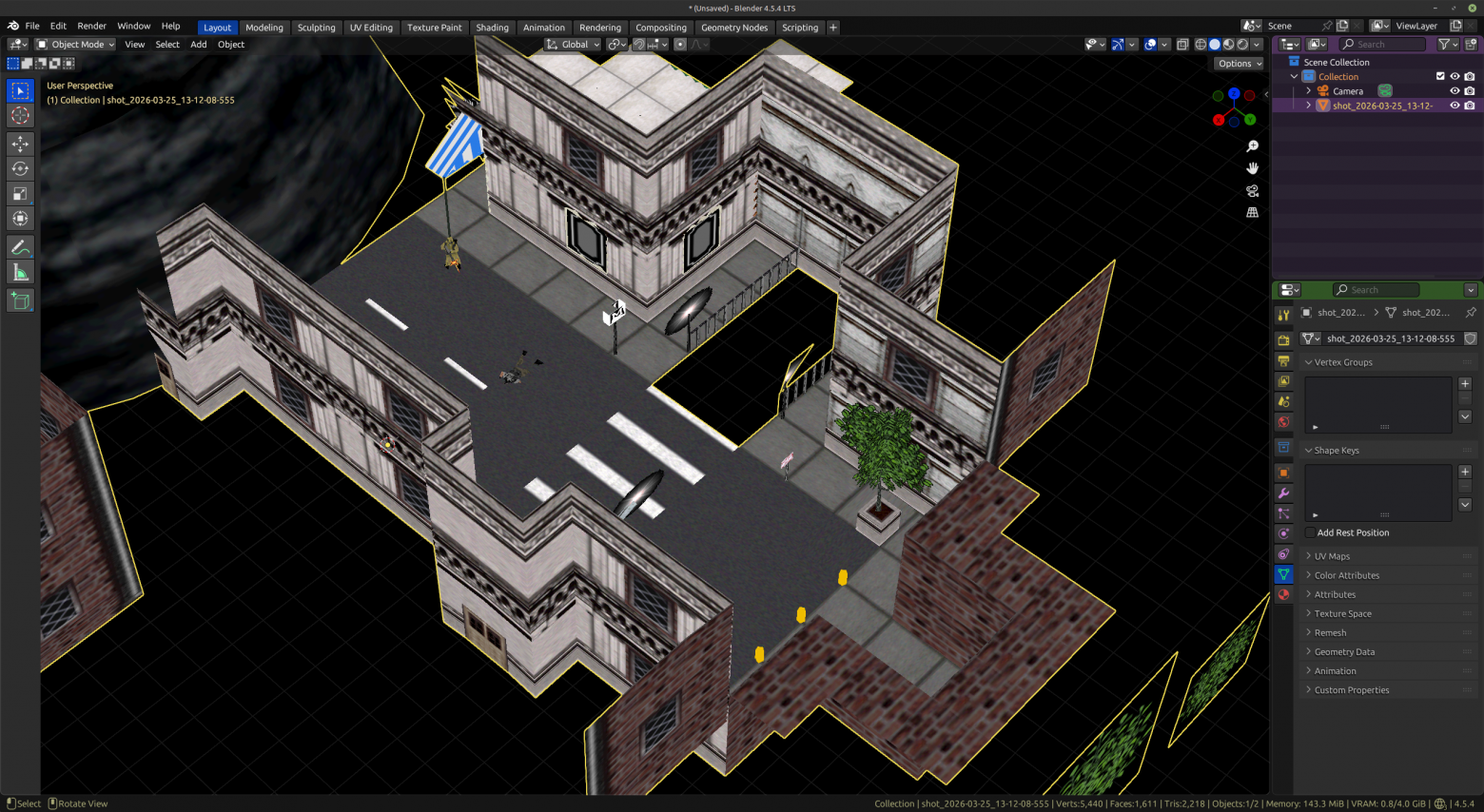Activate the Cursor tool

[20, 116]
